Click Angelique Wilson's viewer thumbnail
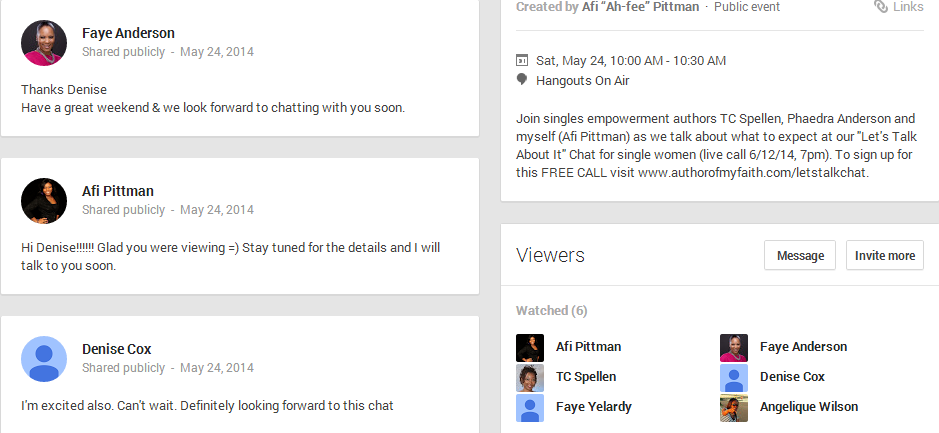Screen dimensions: 939x433 pos(734,408)
